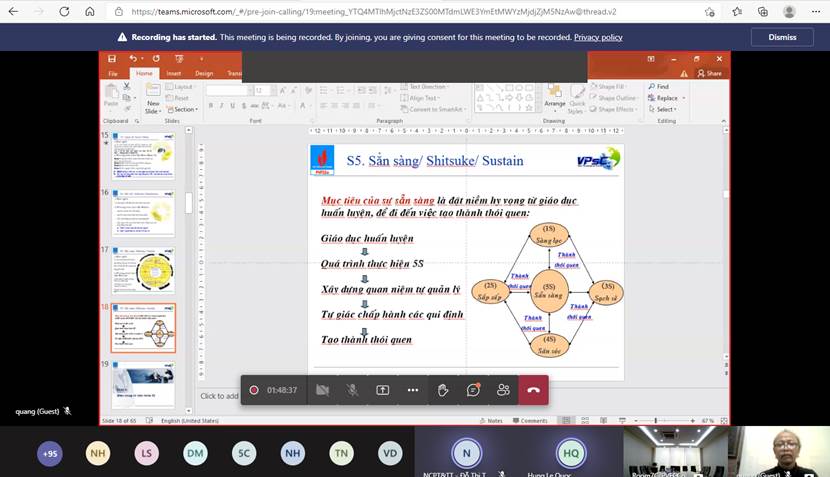This screenshot has height=477, width=830.
Task: Open the Privacy policy link
Action: (x=598, y=37)
